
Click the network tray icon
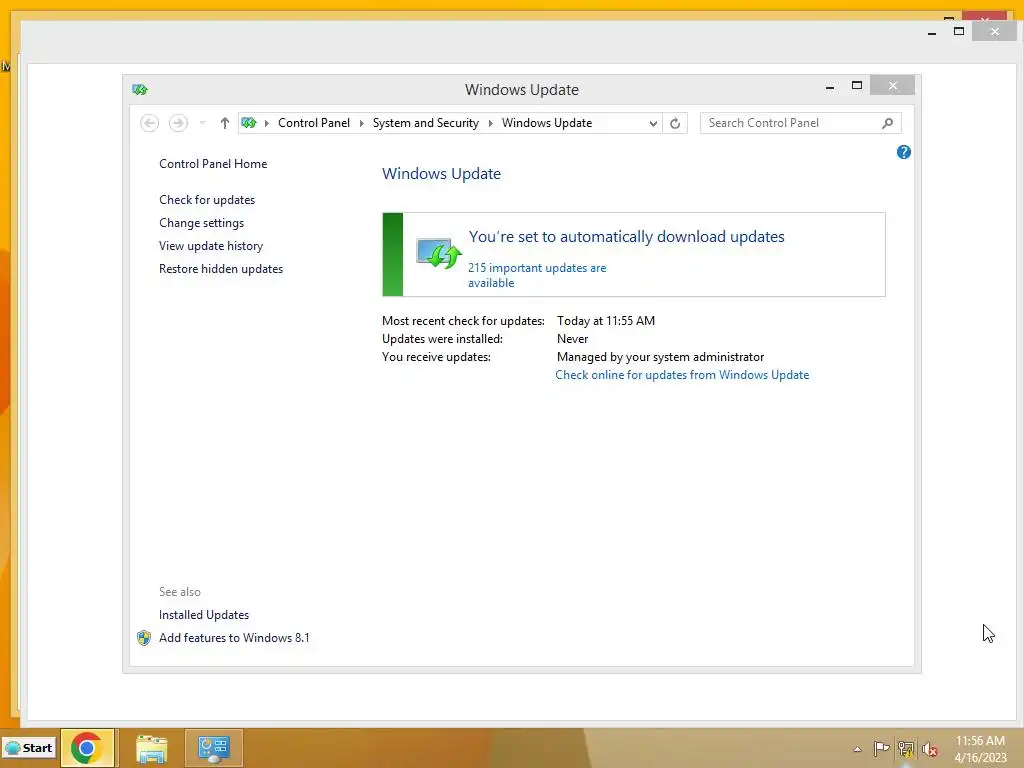point(906,748)
